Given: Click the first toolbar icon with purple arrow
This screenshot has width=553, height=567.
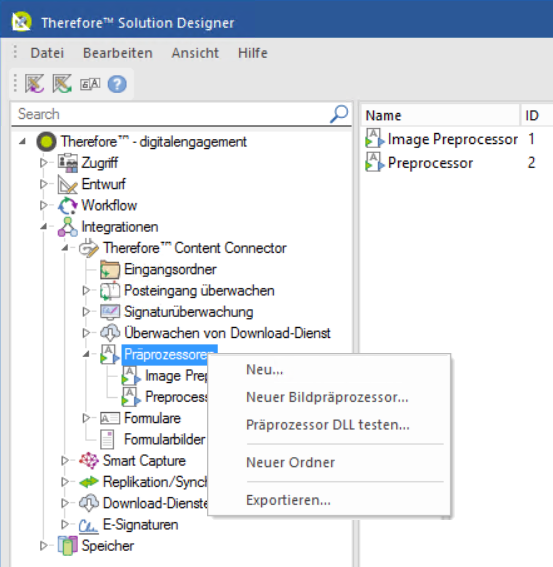Looking at the screenshot, I should pyautogui.click(x=34, y=84).
